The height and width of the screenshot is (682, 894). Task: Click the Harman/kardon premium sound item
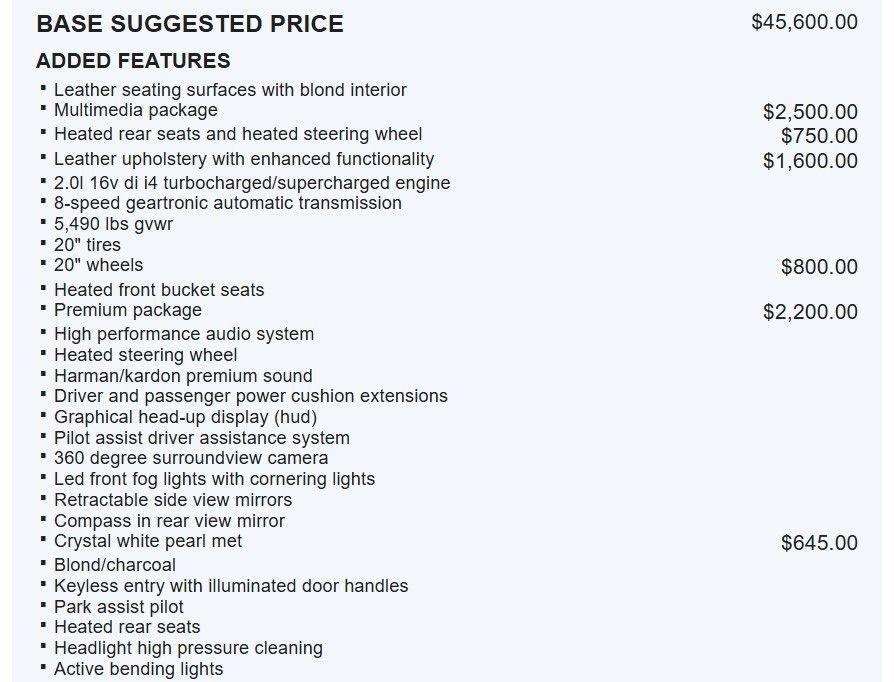pos(183,376)
